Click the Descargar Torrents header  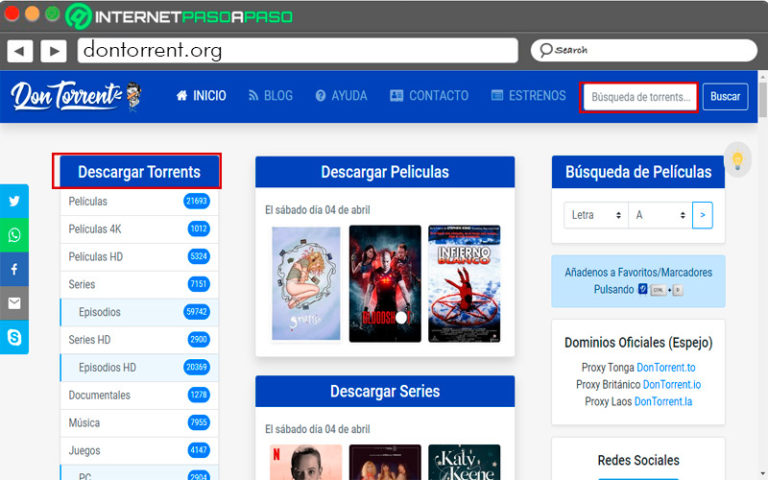point(140,172)
